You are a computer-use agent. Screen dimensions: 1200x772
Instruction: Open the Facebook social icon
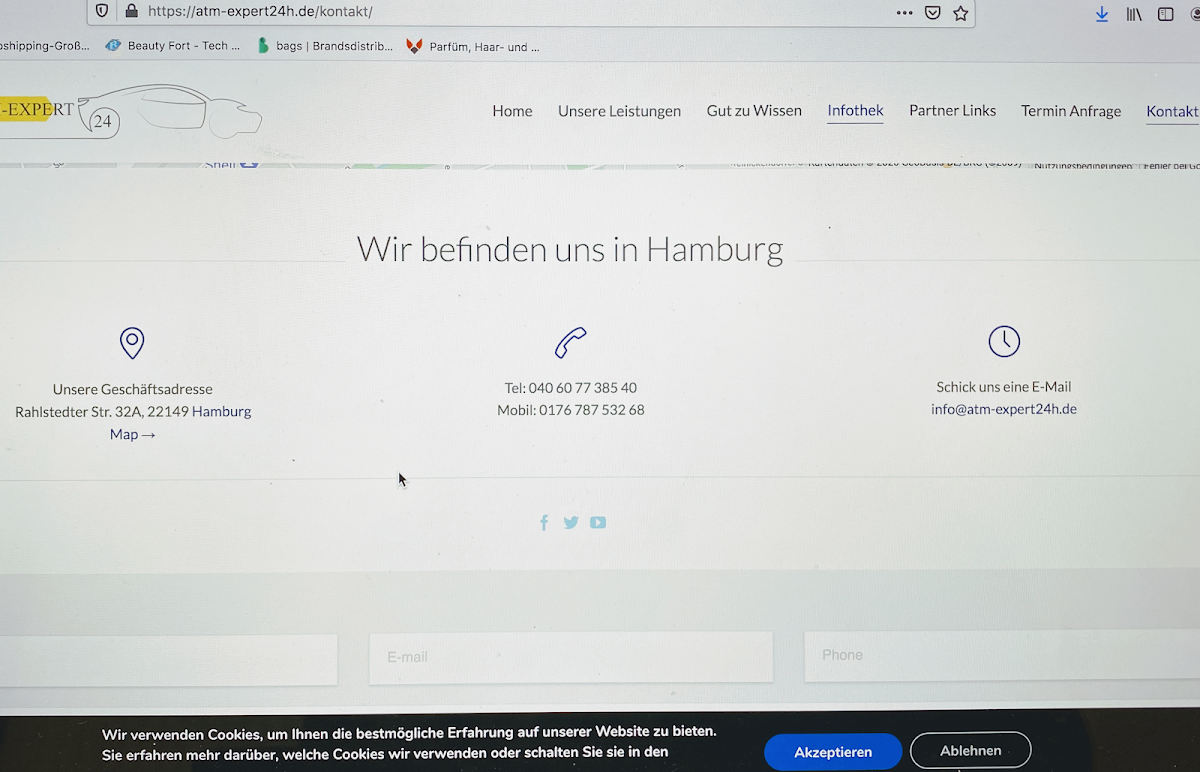point(544,522)
